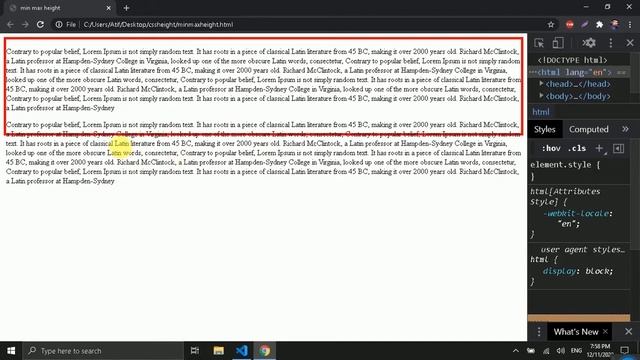
Task: Open a new browser tab
Action: click(x=126, y=8)
